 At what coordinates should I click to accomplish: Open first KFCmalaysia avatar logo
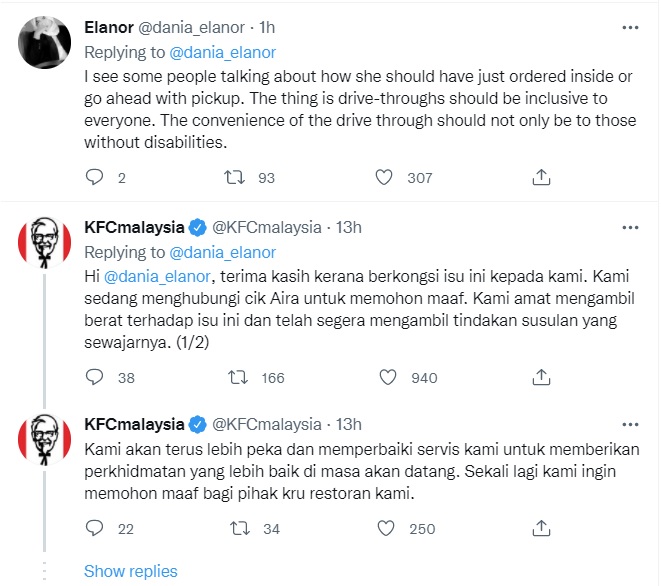click(x=45, y=243)
